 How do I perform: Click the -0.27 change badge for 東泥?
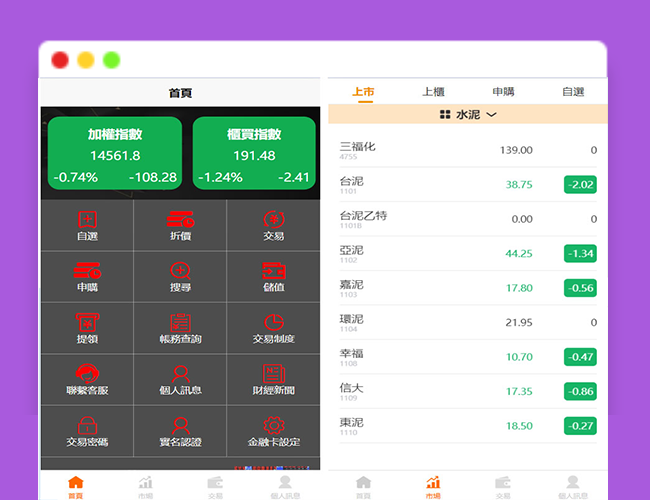[580, 425]
